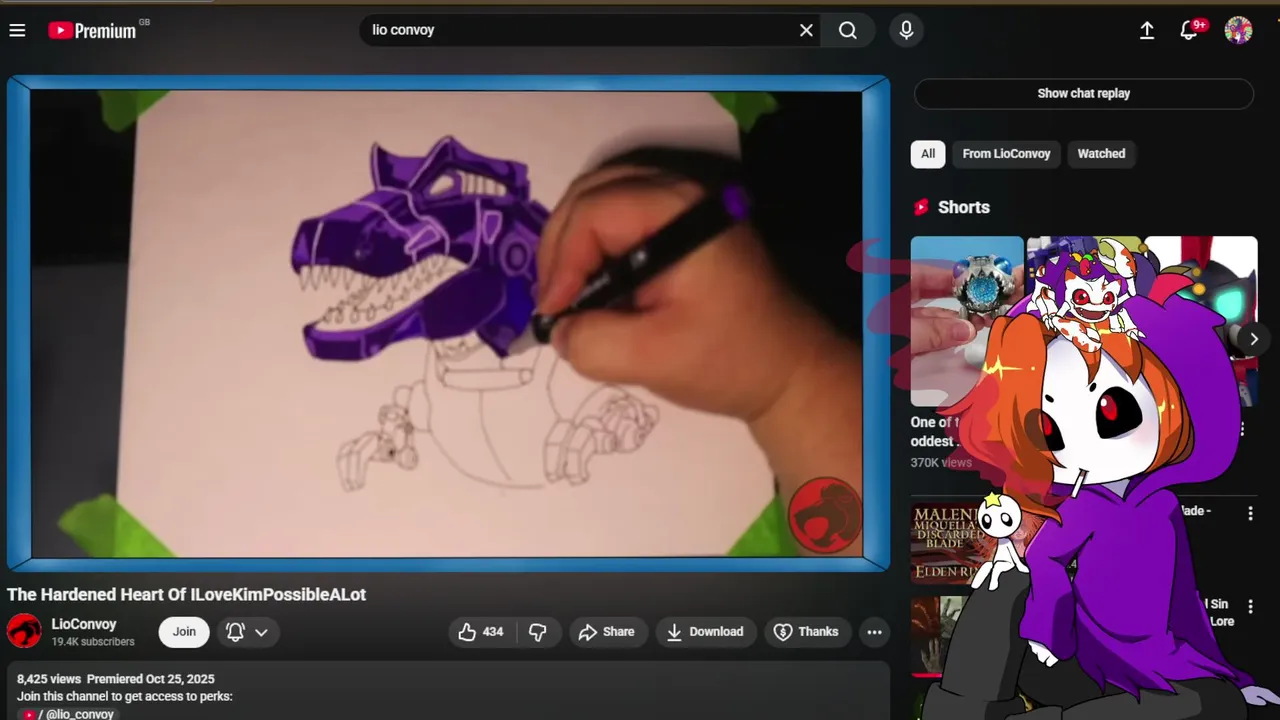The height and width of the screenshot is (720, 1280).
Task: Advance Shorts shelf with next arrow
Action: (1253, 339)
